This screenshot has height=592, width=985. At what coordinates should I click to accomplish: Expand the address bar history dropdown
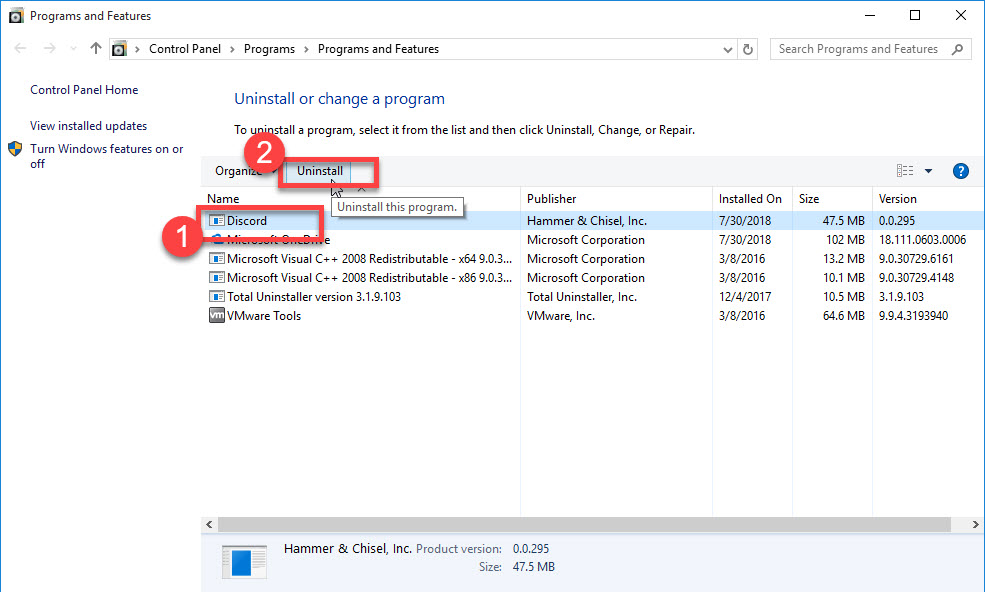[727, 50]
